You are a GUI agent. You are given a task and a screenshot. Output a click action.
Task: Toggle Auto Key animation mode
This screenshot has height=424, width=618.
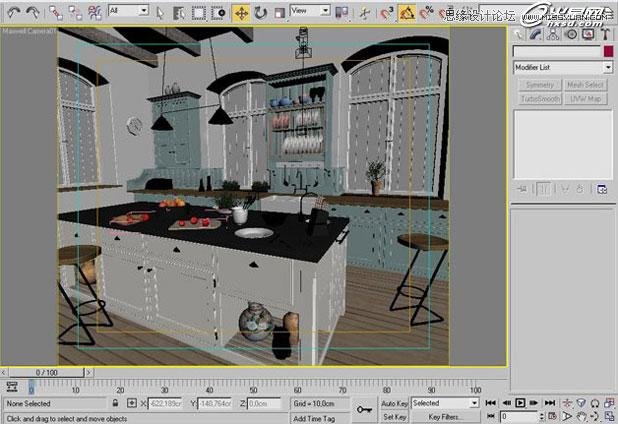tap(393, 403)
